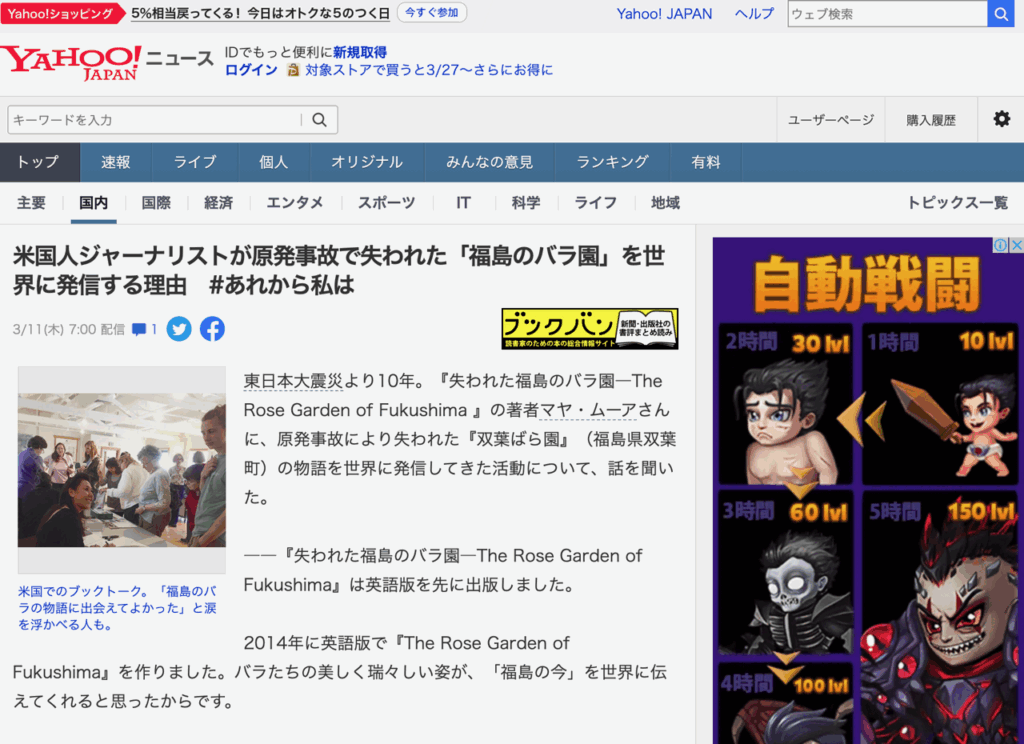The image size is (1024, 744).
Task: Click the blue web search magnifier button
Action: tap(1000, 14)
